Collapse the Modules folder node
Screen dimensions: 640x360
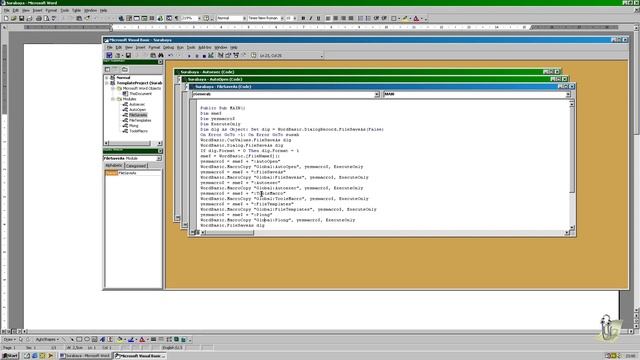click(113, 99)
